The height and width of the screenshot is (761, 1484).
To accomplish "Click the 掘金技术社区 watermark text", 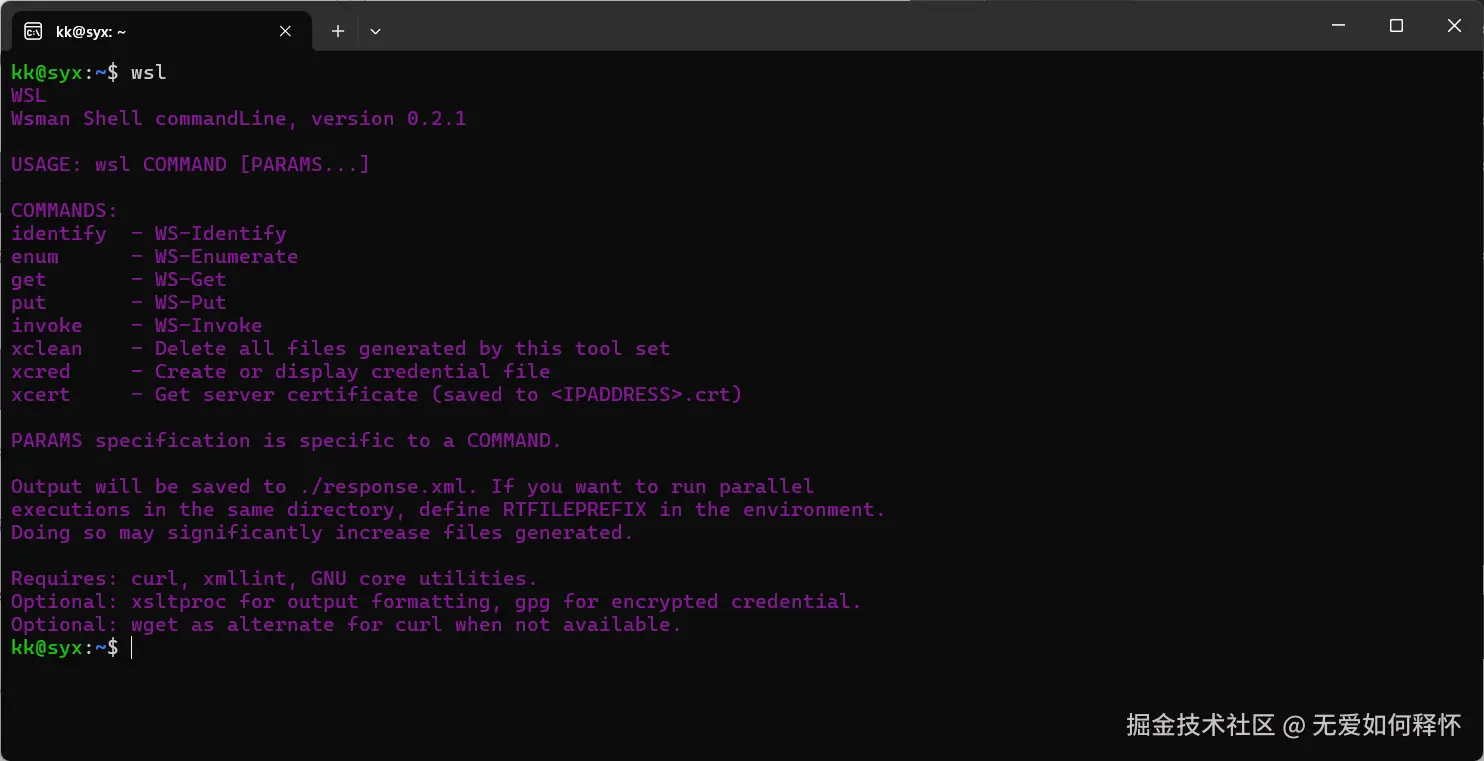I will (x=1200, y=725).
